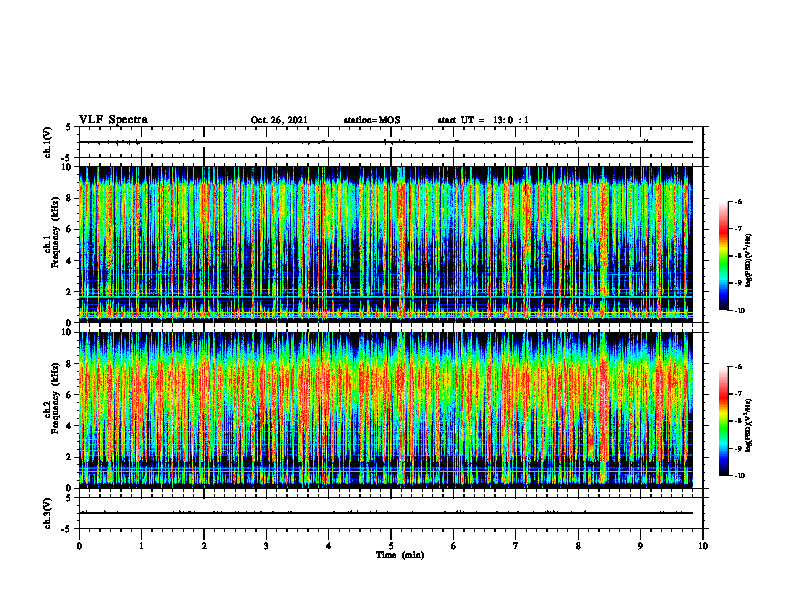
Task: Click the "-7" label on ch.1 colorbar
Action: (x=738, y=229)
